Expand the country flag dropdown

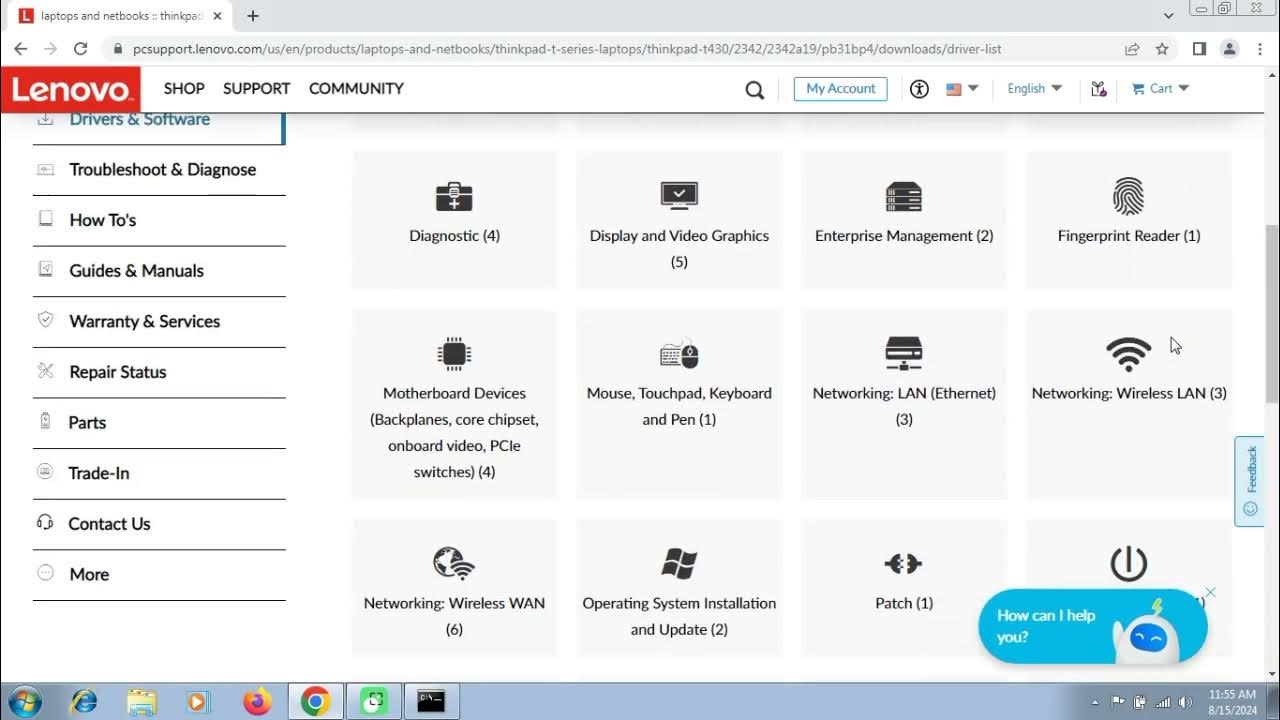(962, 89)
